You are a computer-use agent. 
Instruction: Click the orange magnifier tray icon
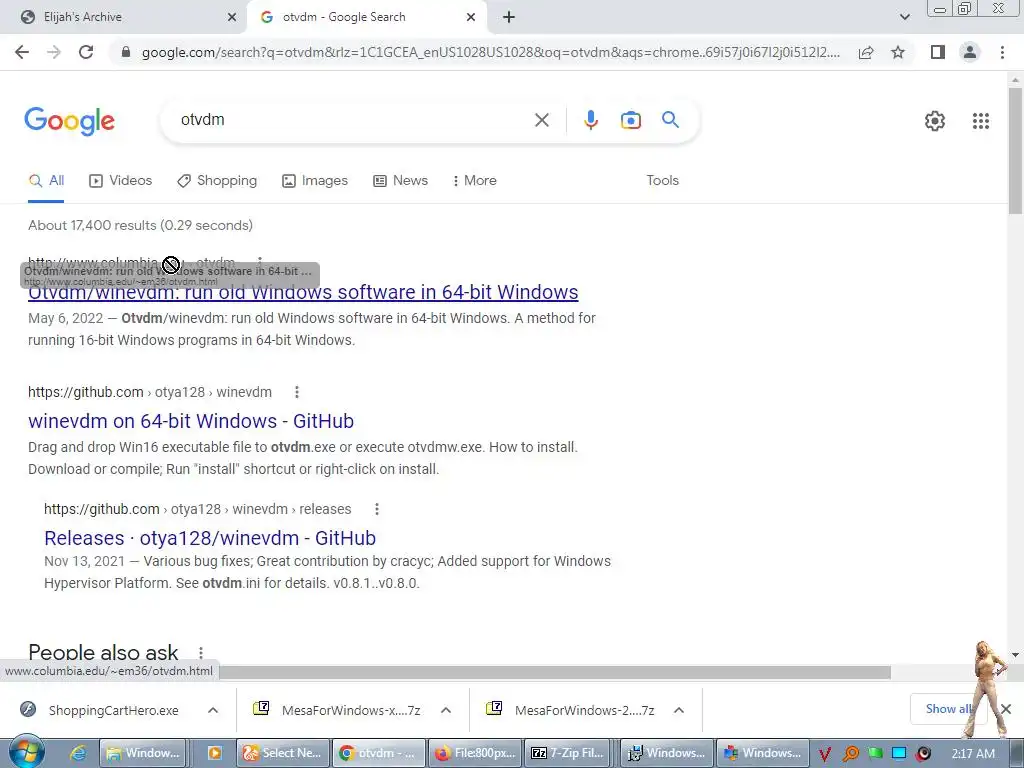[x=850, y=754]
